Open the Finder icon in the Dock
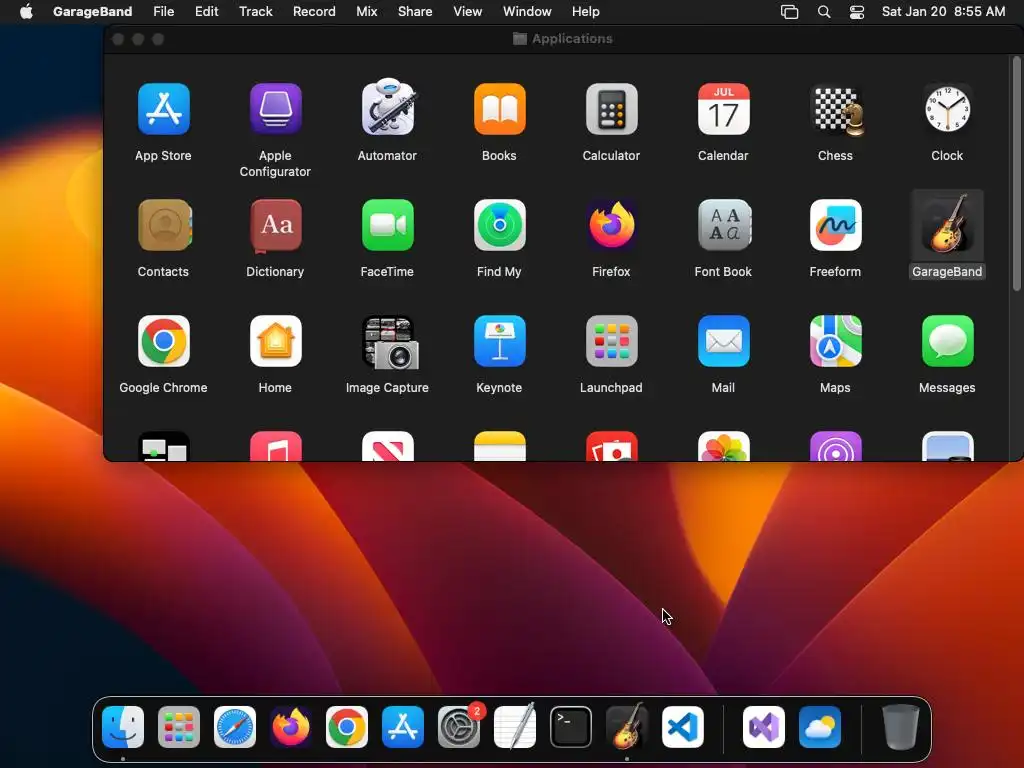Viewport: 1024px width, 768px height. click(123, 727)
